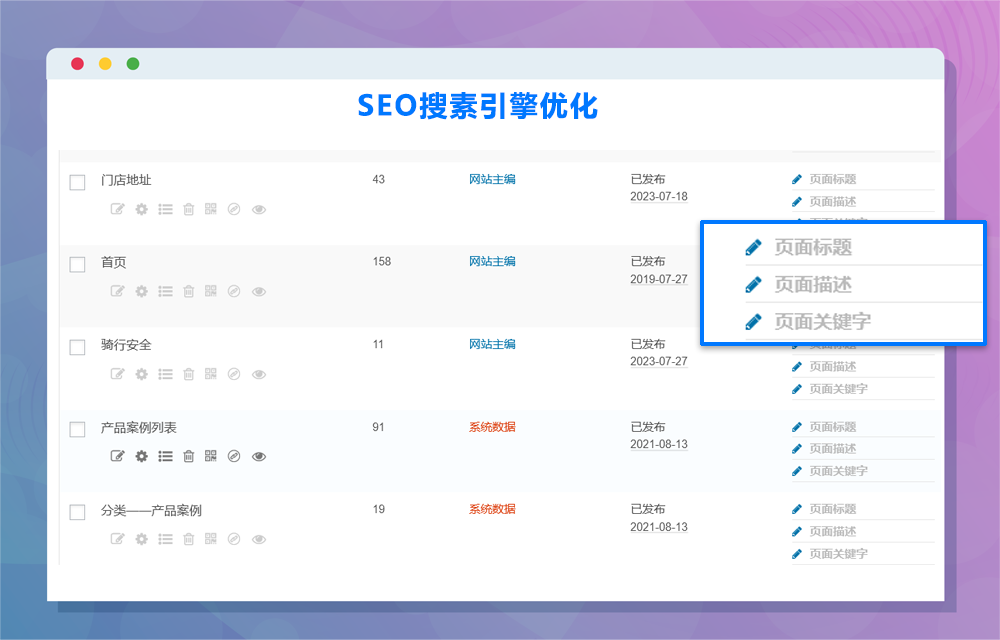Click the edit icon under 门店地址
Viewport: 1000px width, 640px height.
coord(117,209)
